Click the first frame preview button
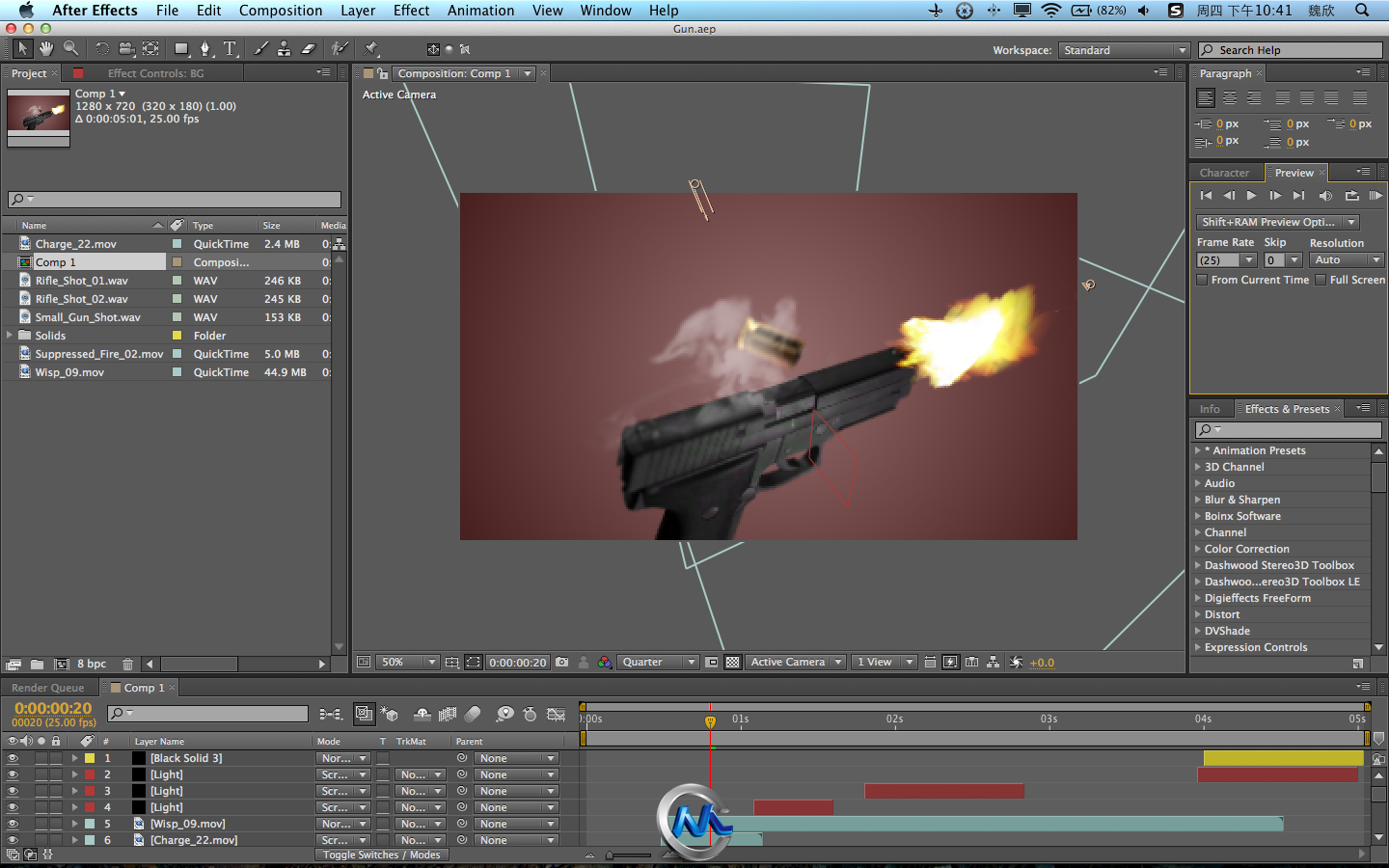1389x868 pixels. (1206, 196)
